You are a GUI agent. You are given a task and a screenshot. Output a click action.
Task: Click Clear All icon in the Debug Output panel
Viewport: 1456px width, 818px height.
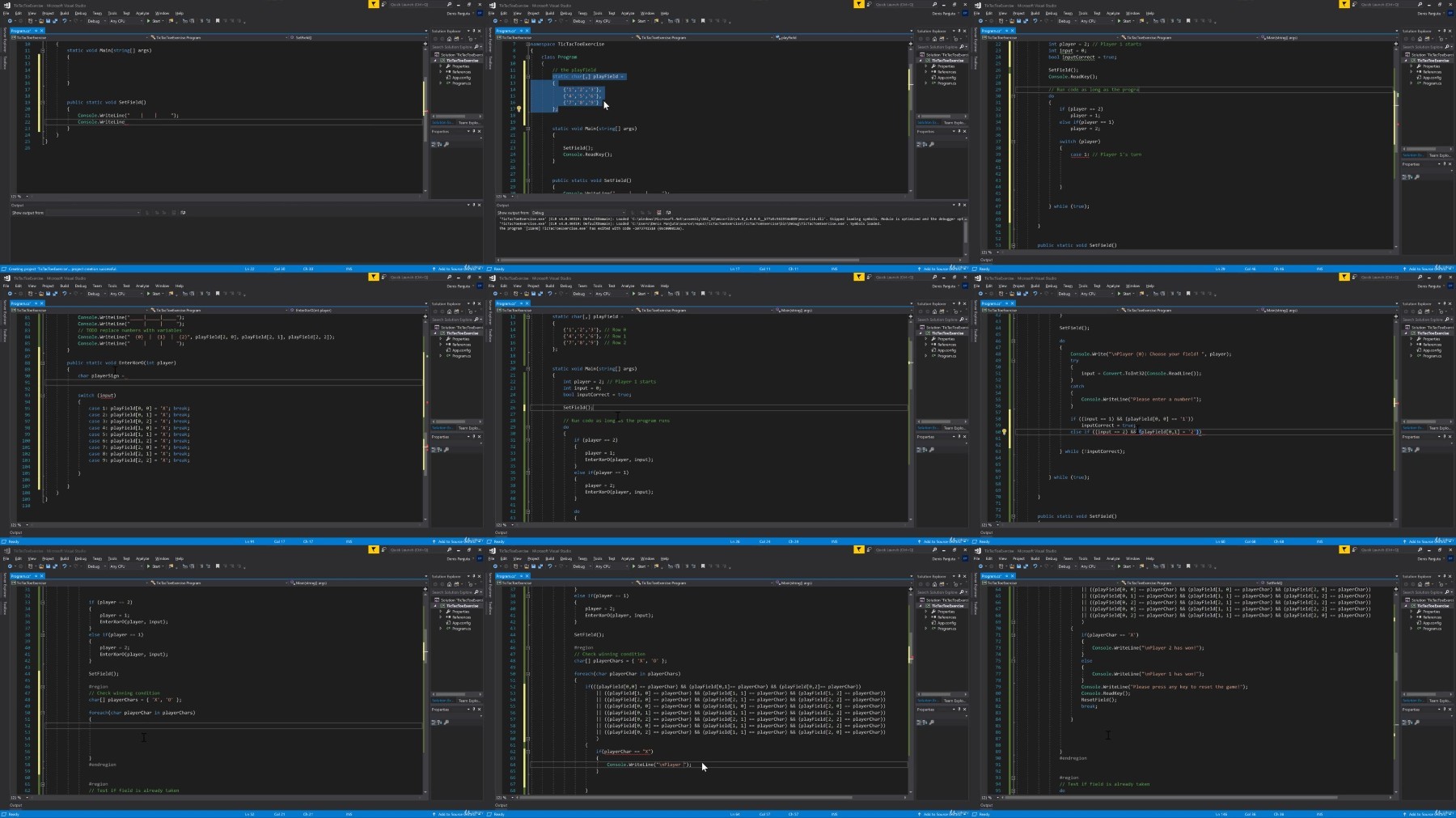pos(658,212)
